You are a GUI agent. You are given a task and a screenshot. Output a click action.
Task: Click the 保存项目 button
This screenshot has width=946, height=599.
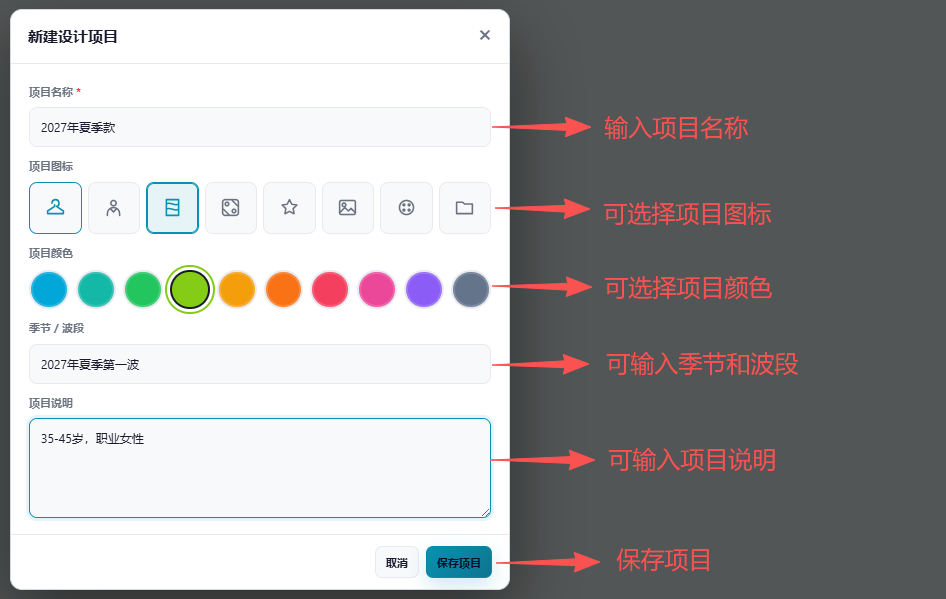(x=459, y=562)
